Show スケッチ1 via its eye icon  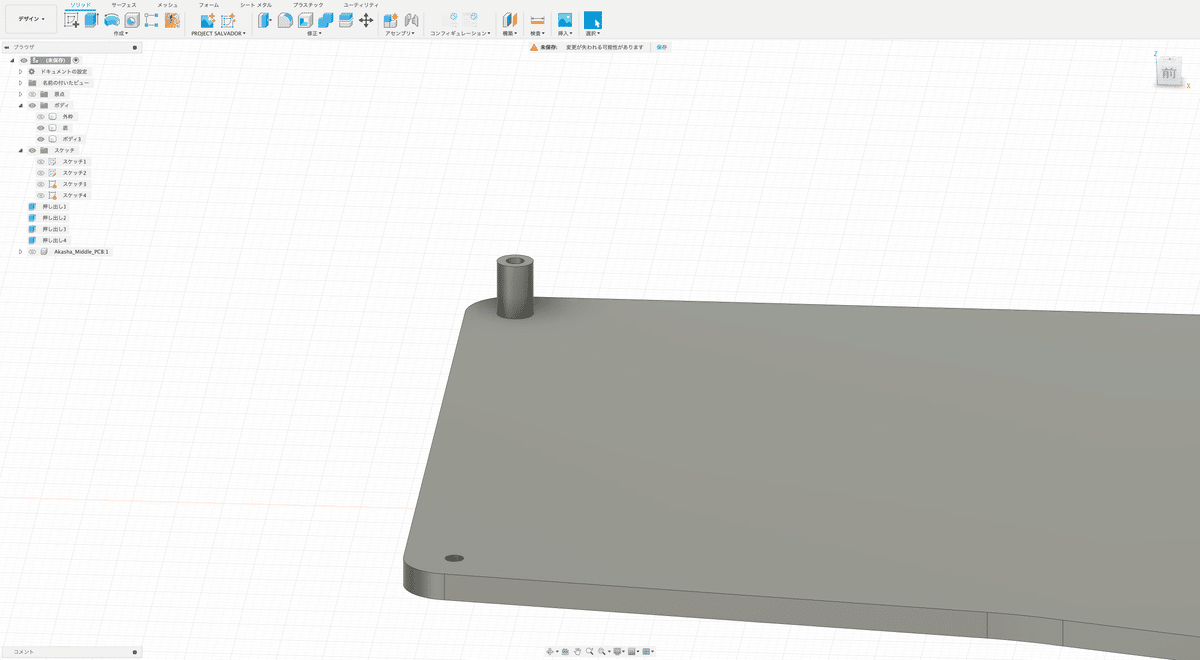[x=41, y=161]
